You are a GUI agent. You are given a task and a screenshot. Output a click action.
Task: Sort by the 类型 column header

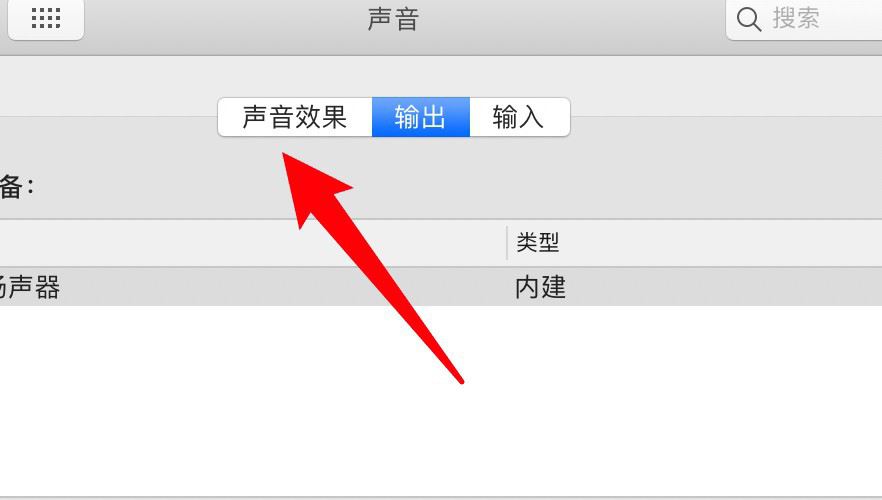pos(694,243)
